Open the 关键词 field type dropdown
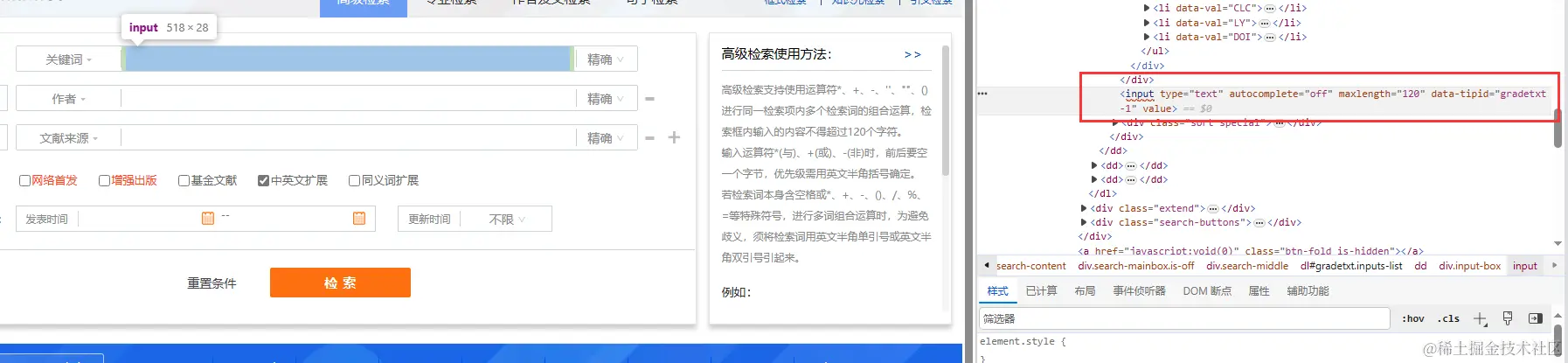Viewport: 1568px width, 363px height. [68, 59]
